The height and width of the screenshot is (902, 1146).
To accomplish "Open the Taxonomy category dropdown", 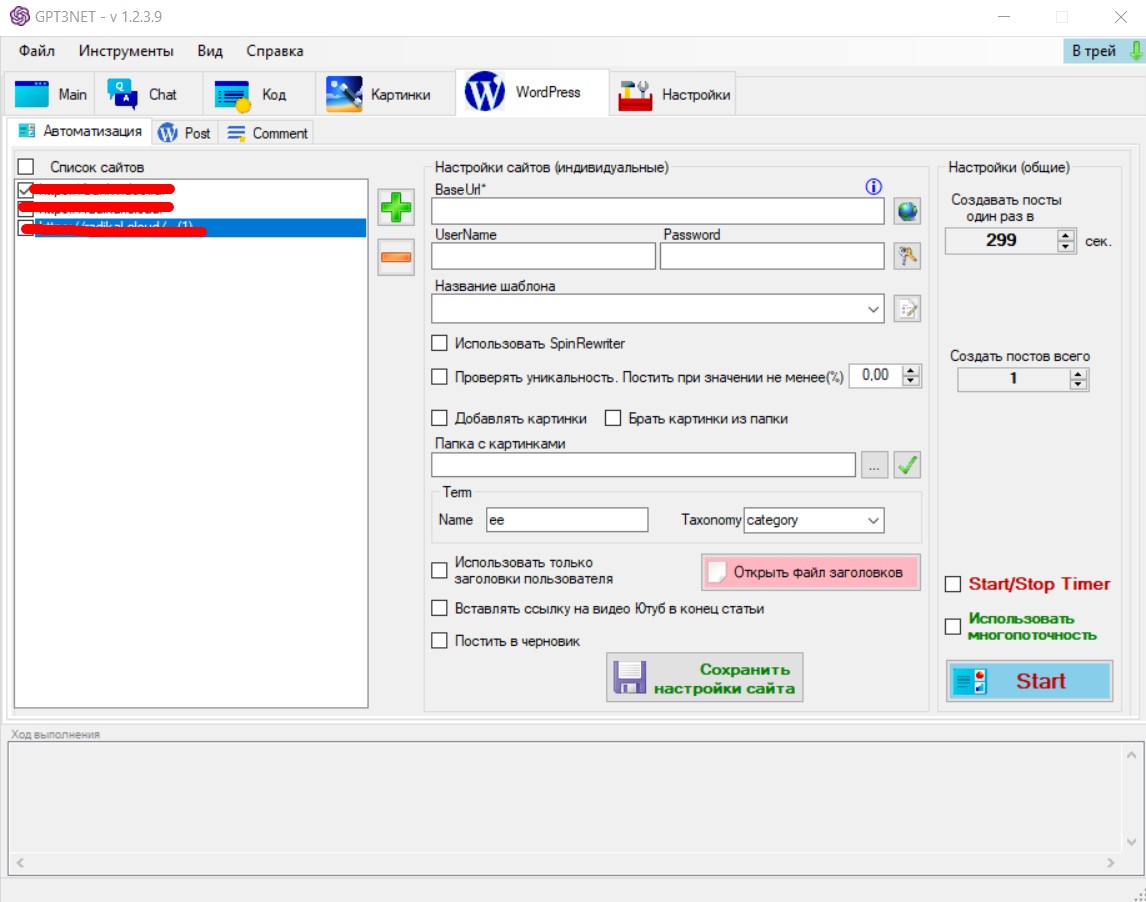I will pyautogui.click(x=873, y=520).
